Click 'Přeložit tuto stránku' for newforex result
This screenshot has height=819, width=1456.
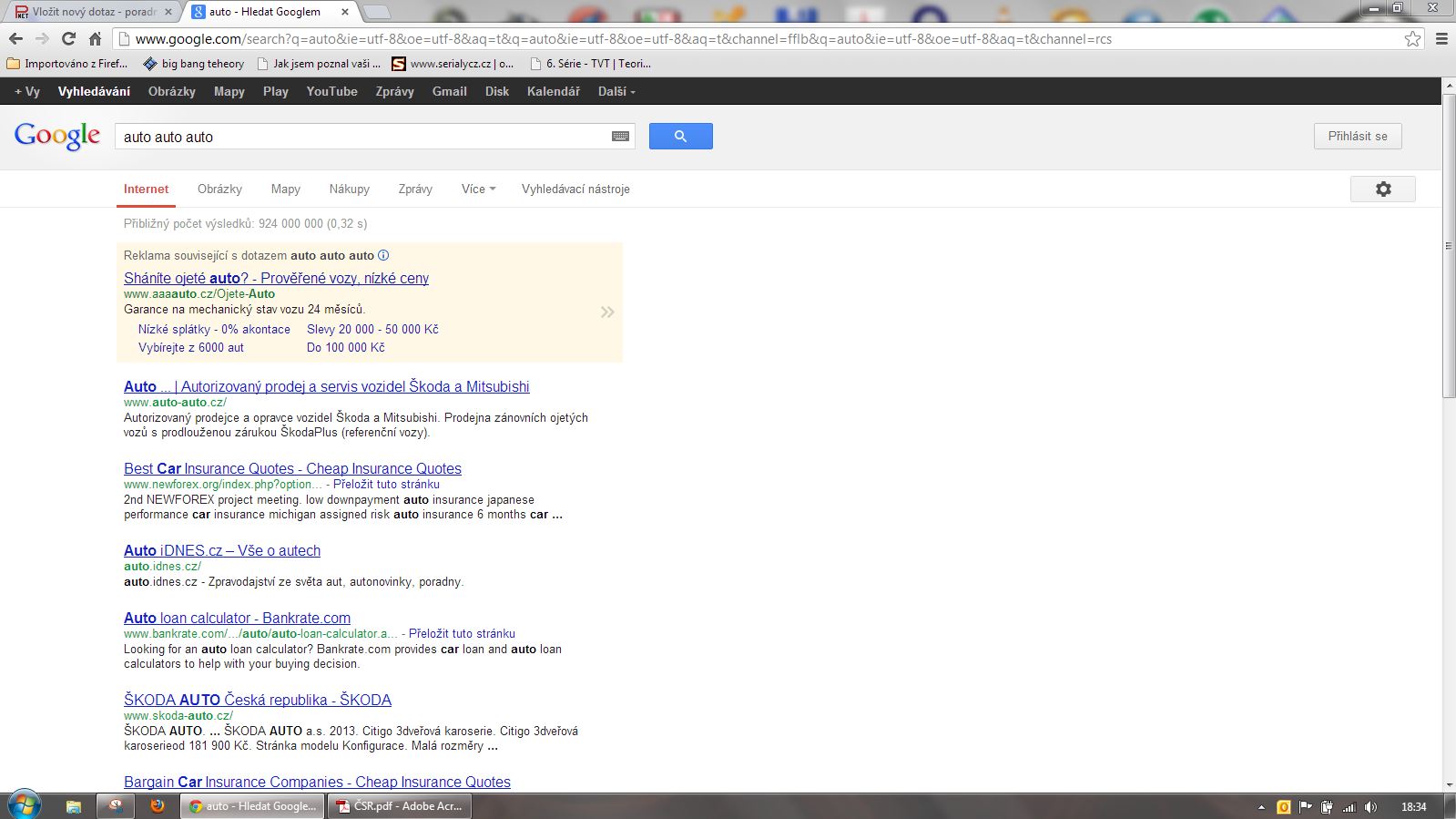point(386,485)
